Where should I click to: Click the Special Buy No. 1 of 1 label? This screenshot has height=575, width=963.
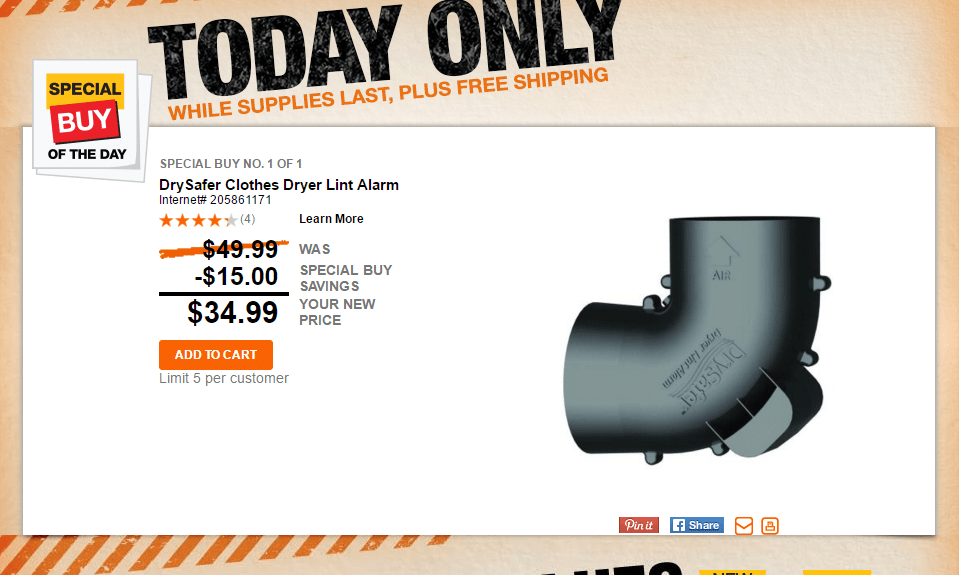click(x=231, y=164)
